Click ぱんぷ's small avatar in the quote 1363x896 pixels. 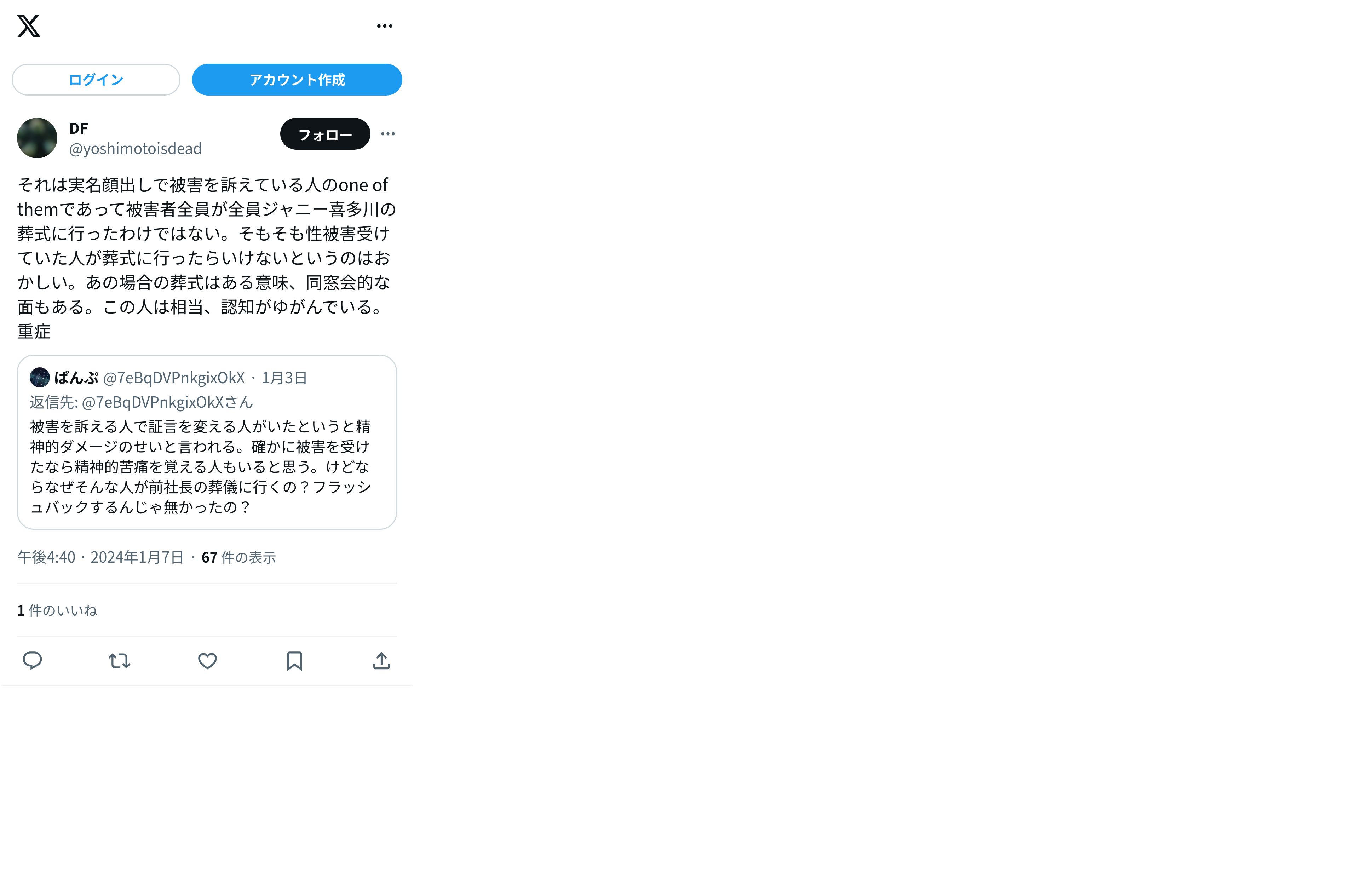tap(40, 378)
